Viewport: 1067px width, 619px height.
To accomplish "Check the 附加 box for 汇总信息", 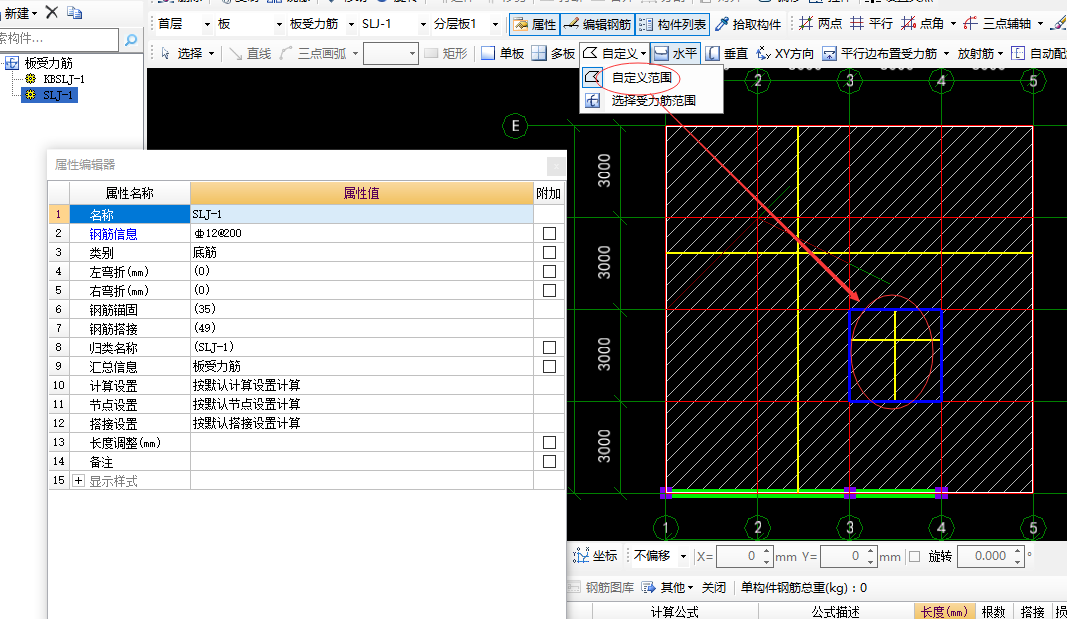I will click(x=549, y=367).
